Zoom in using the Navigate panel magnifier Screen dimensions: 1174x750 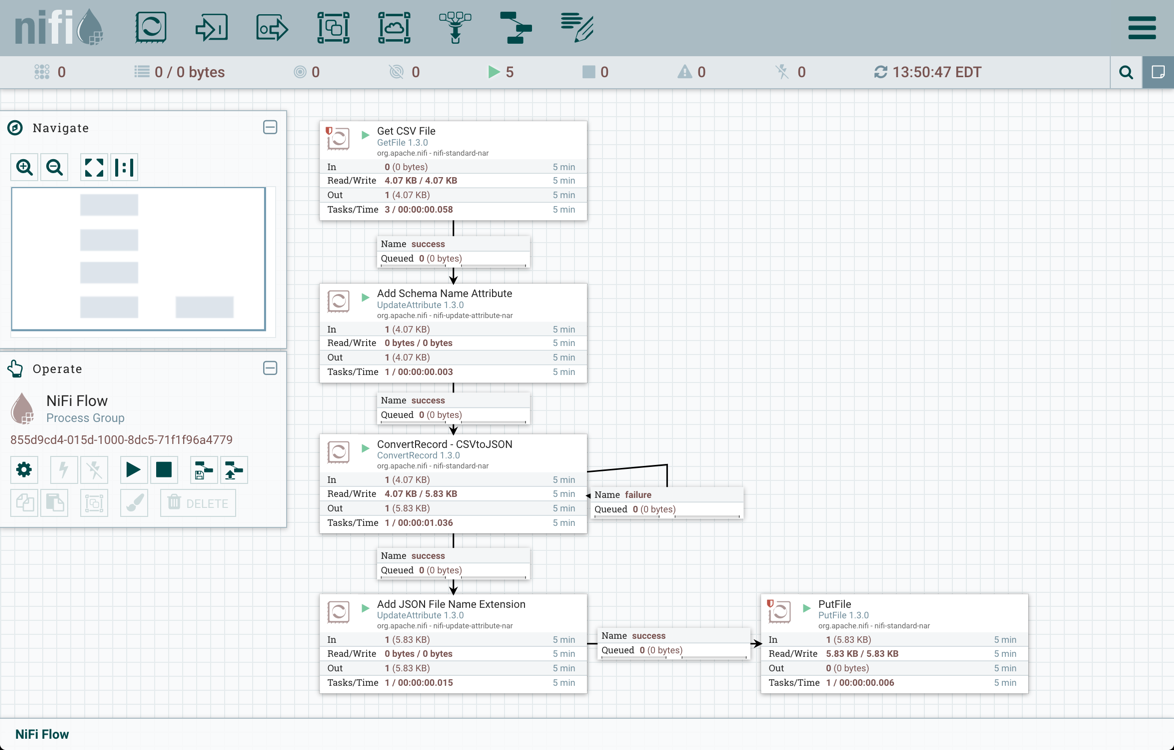[x=24, y=167]
